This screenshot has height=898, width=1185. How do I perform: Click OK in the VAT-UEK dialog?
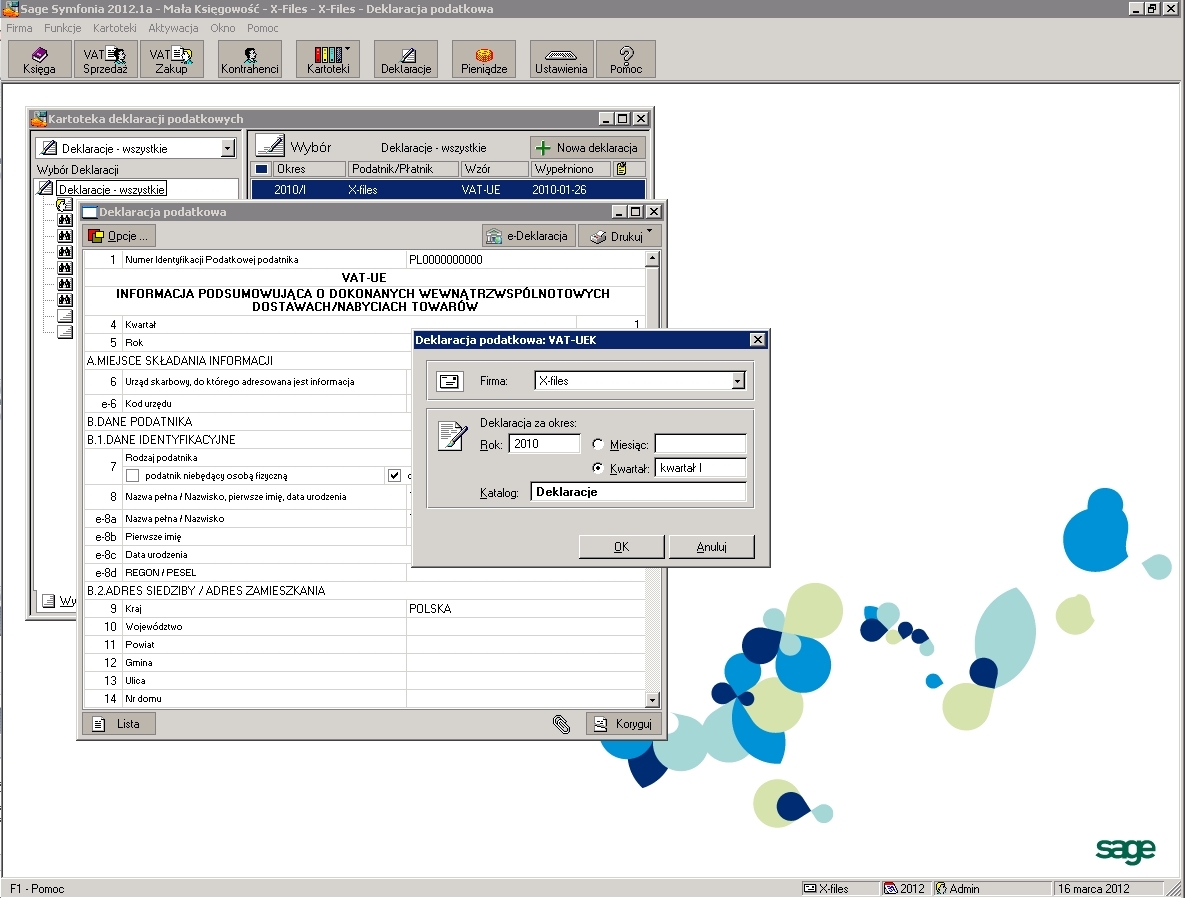621,547
